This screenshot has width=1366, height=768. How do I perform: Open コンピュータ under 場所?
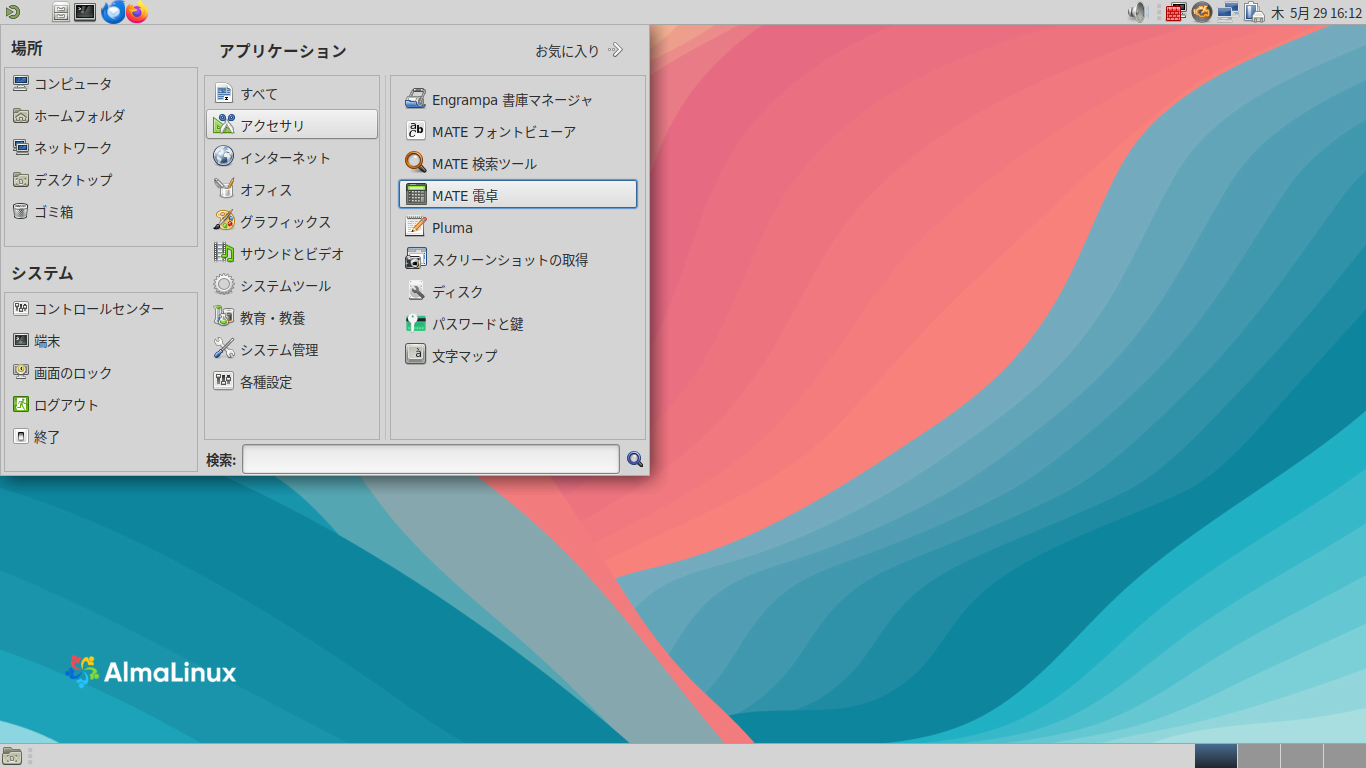(x=101, y=84)
